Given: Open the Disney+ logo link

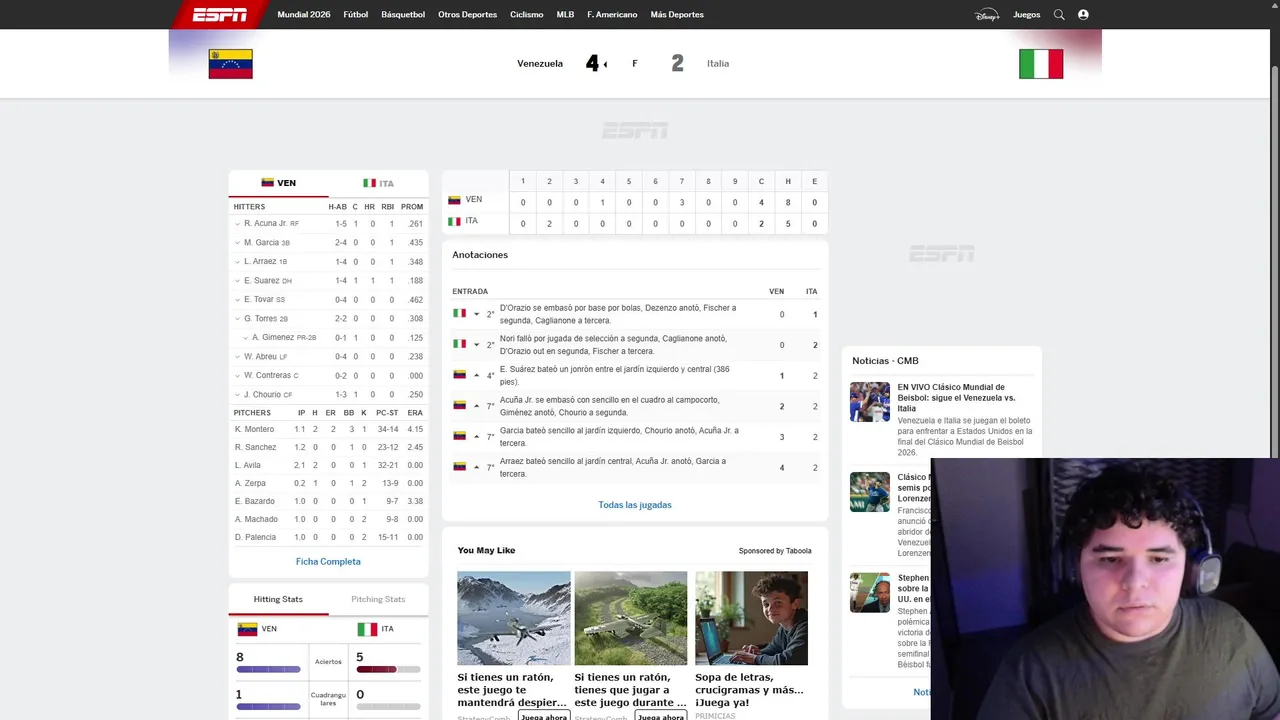Looking at the screenshot, I should coord(987,15).
